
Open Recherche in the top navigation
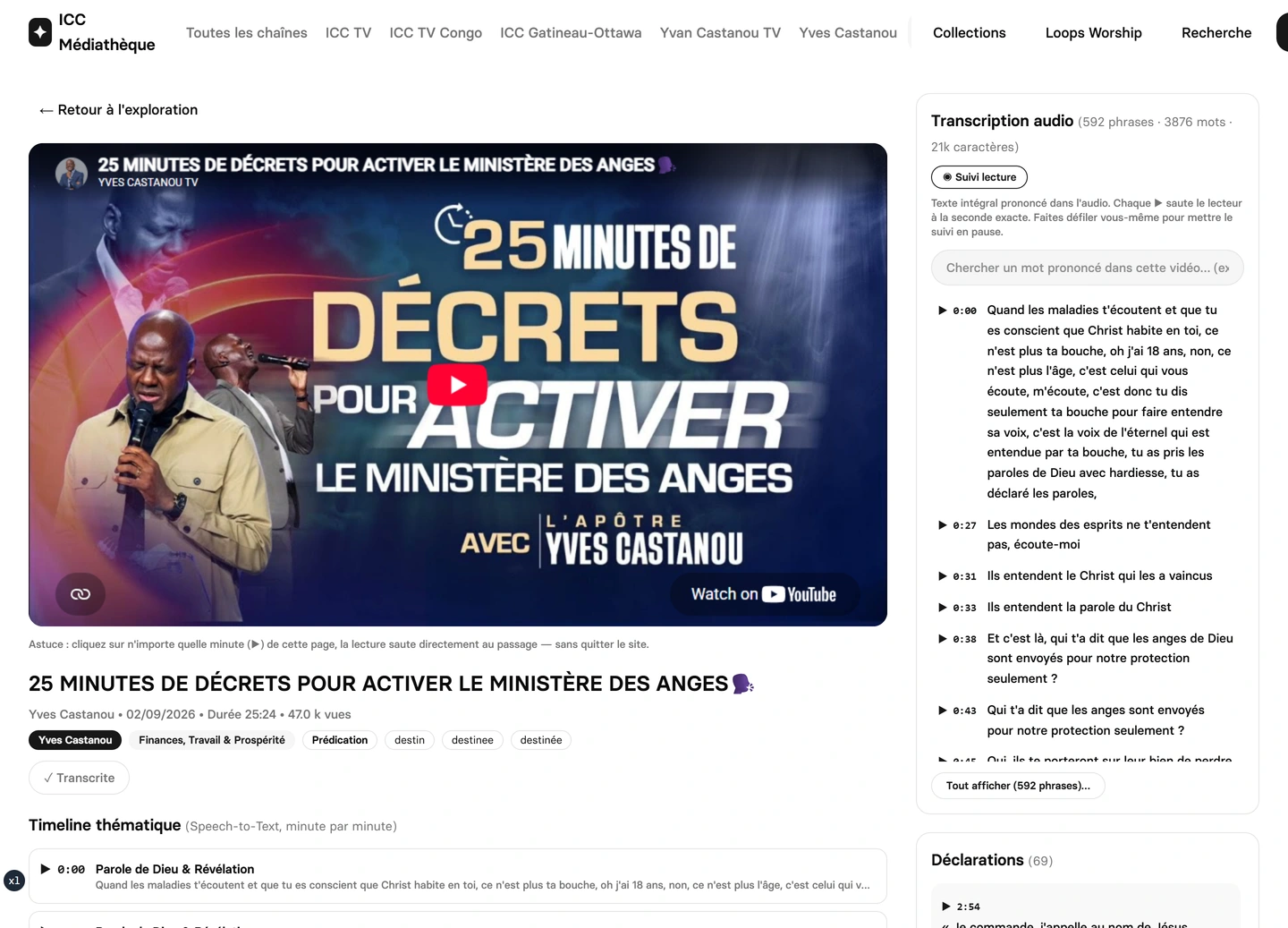pos(1216,33)
